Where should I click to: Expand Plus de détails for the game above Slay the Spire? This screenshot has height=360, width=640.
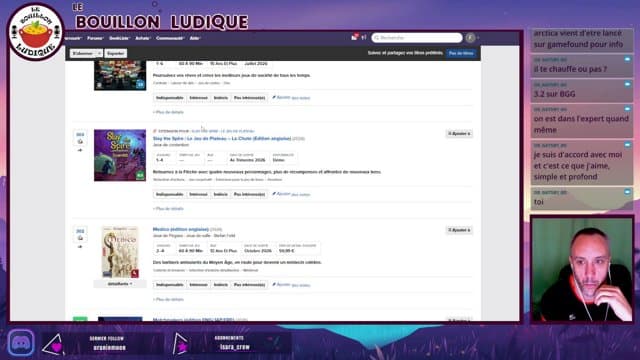point(168,112)
